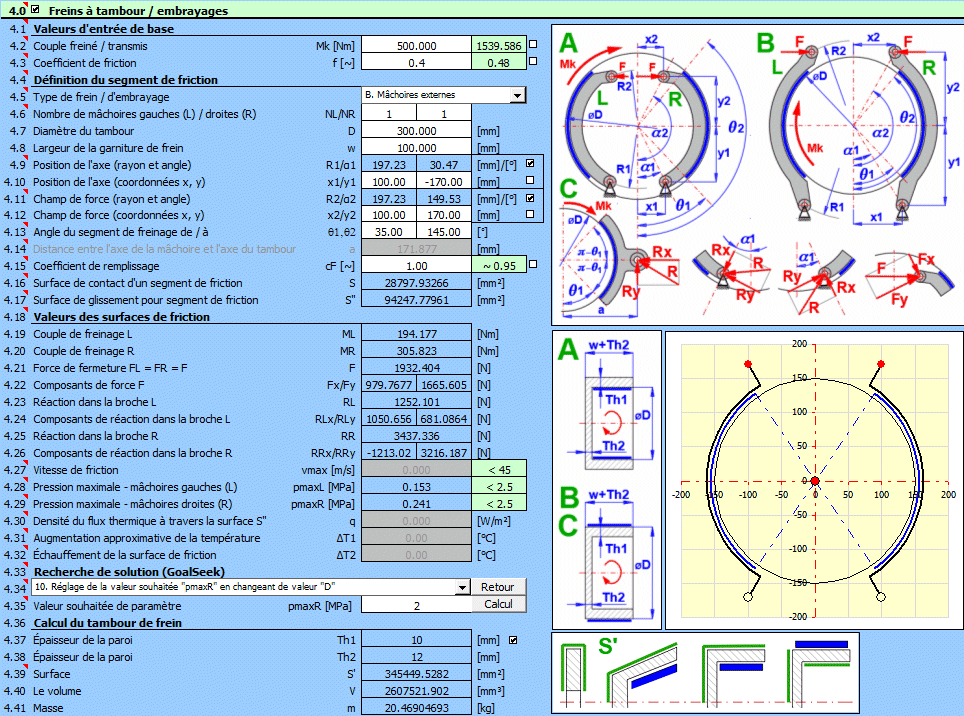The width and height of the screenshot is (964, 716).
Task: Edit the left jaw count NL field
Action: tap(389, 114)
